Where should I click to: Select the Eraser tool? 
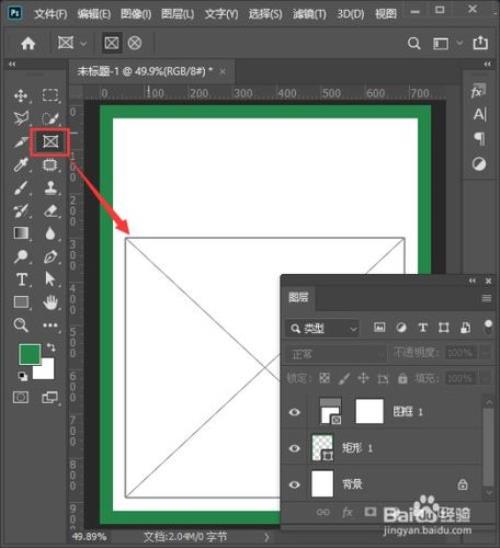[50, 211]
